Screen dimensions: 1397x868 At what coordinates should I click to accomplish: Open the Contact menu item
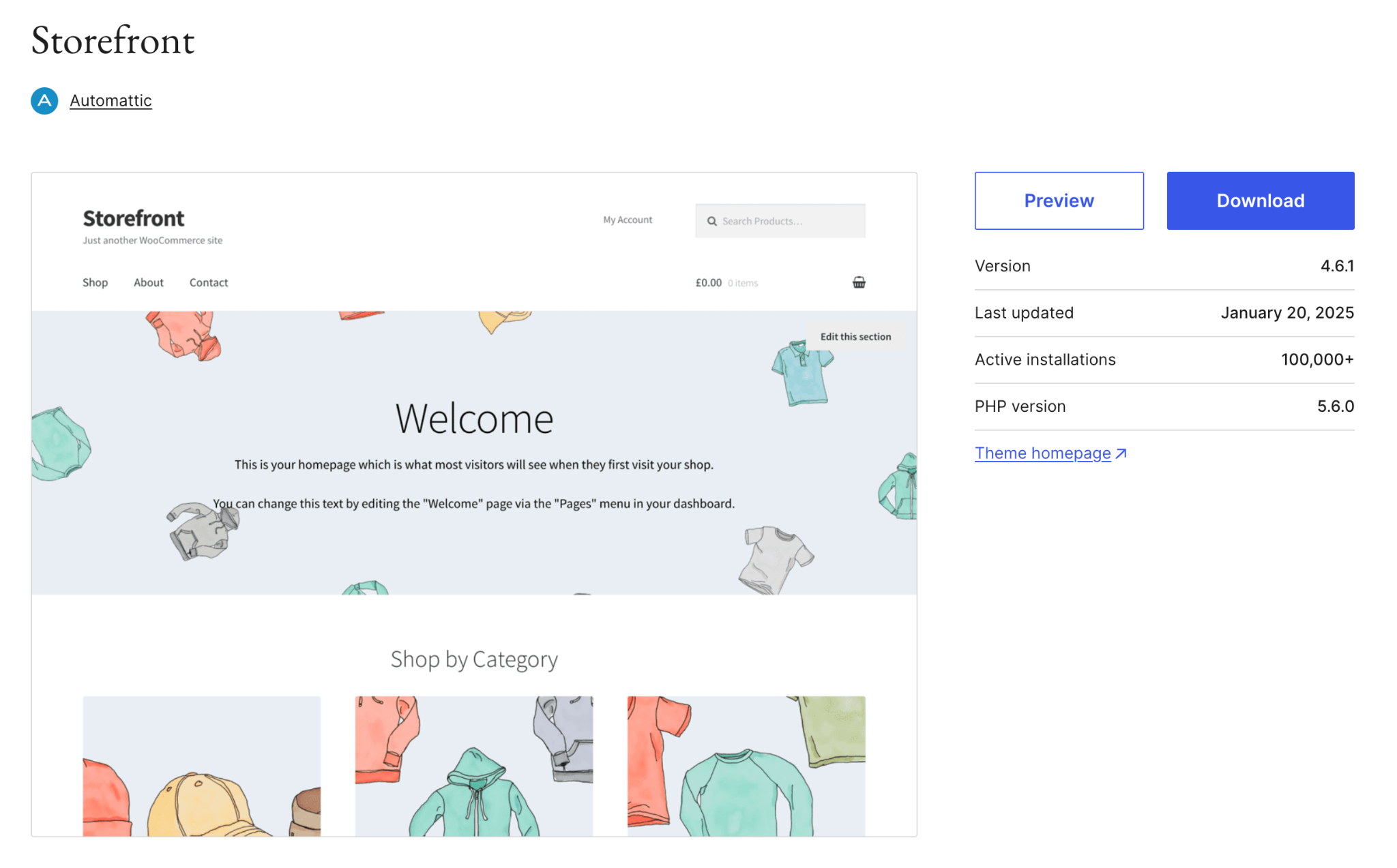[x=209, y=282]
